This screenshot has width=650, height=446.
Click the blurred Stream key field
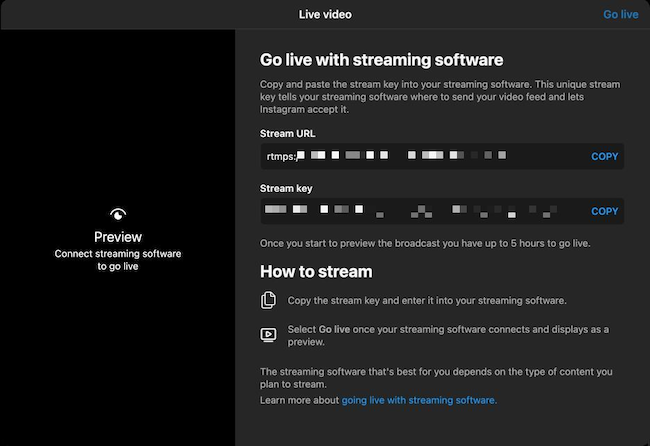click(420, 211)
